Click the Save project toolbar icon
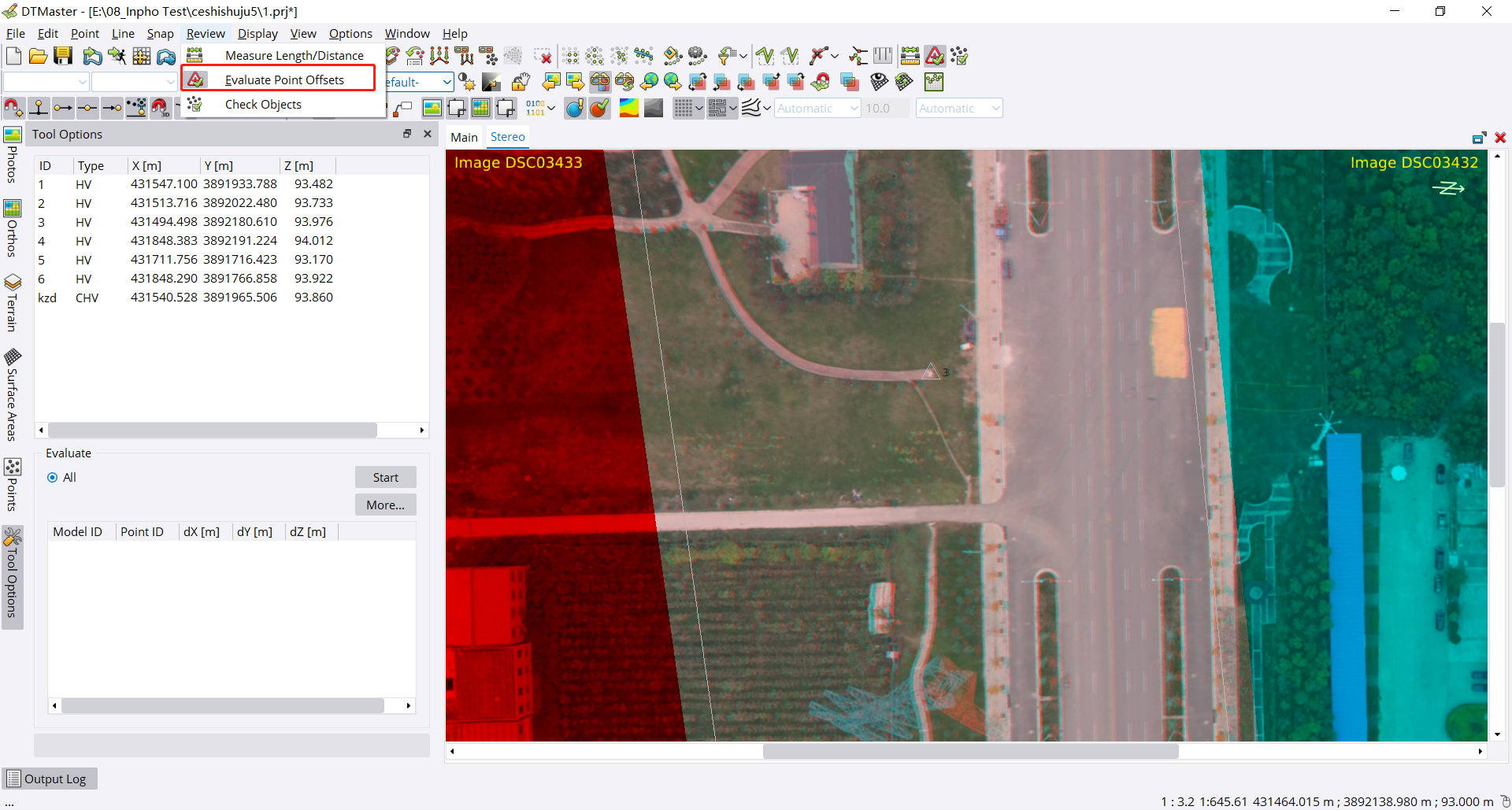 coord(63,56)
